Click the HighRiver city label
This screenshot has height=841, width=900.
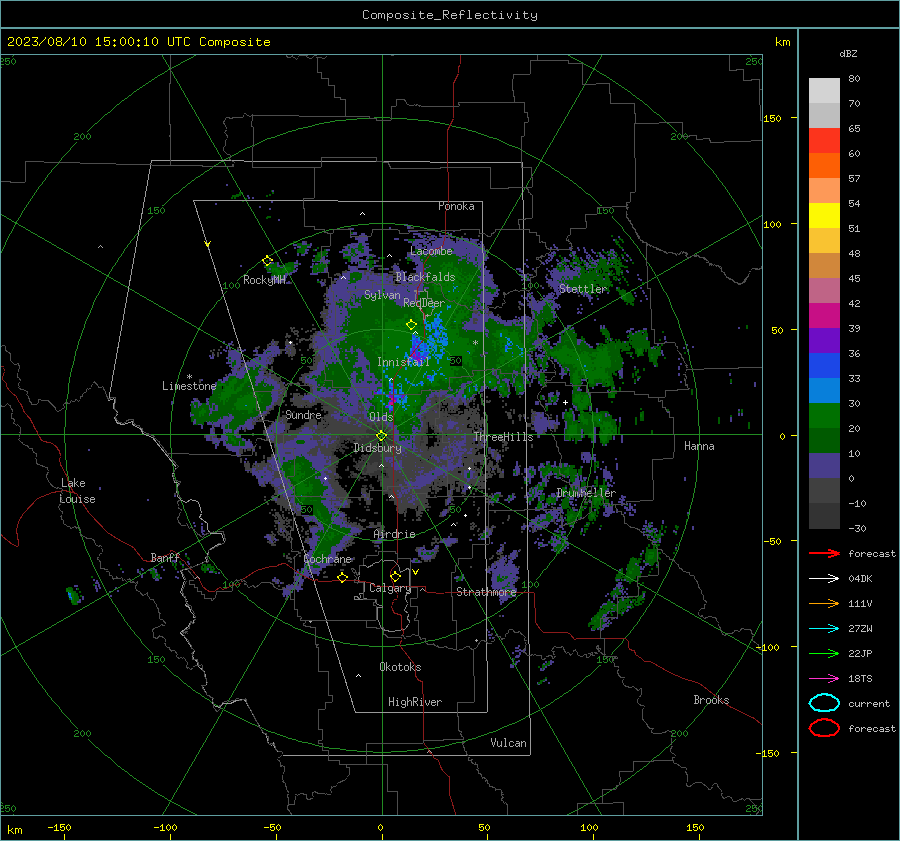tap(415, 702)
